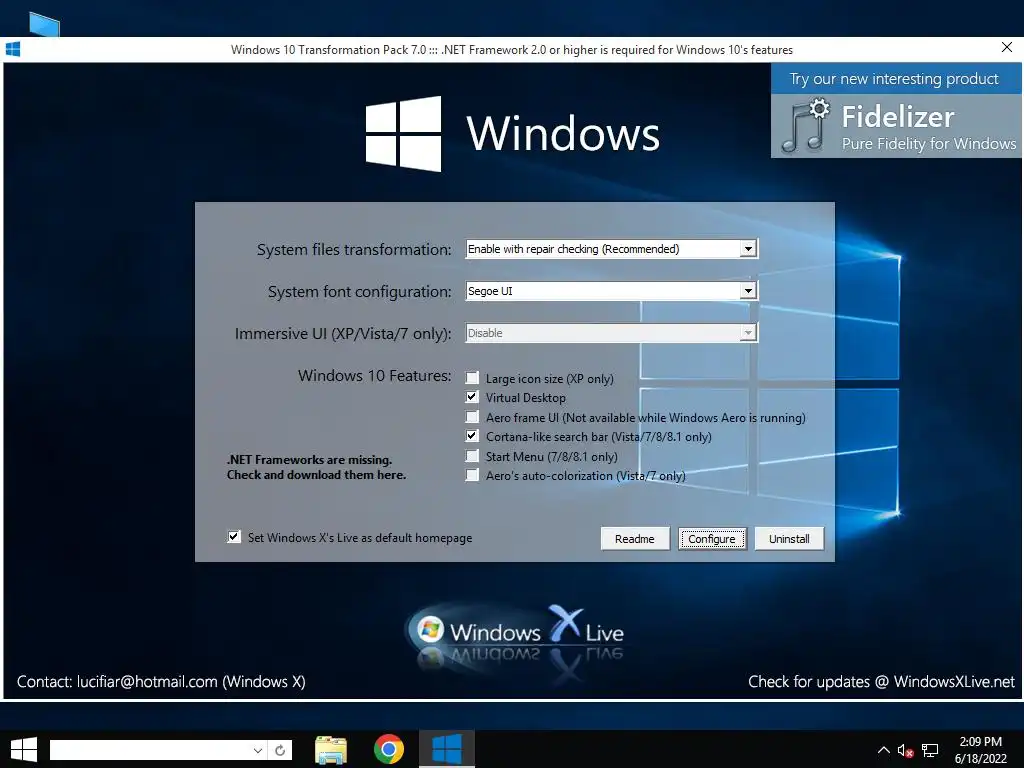Click Check for updates @ WindowsXLive.net
Viewport: 1024px width, 768px height.
(881, 682)
